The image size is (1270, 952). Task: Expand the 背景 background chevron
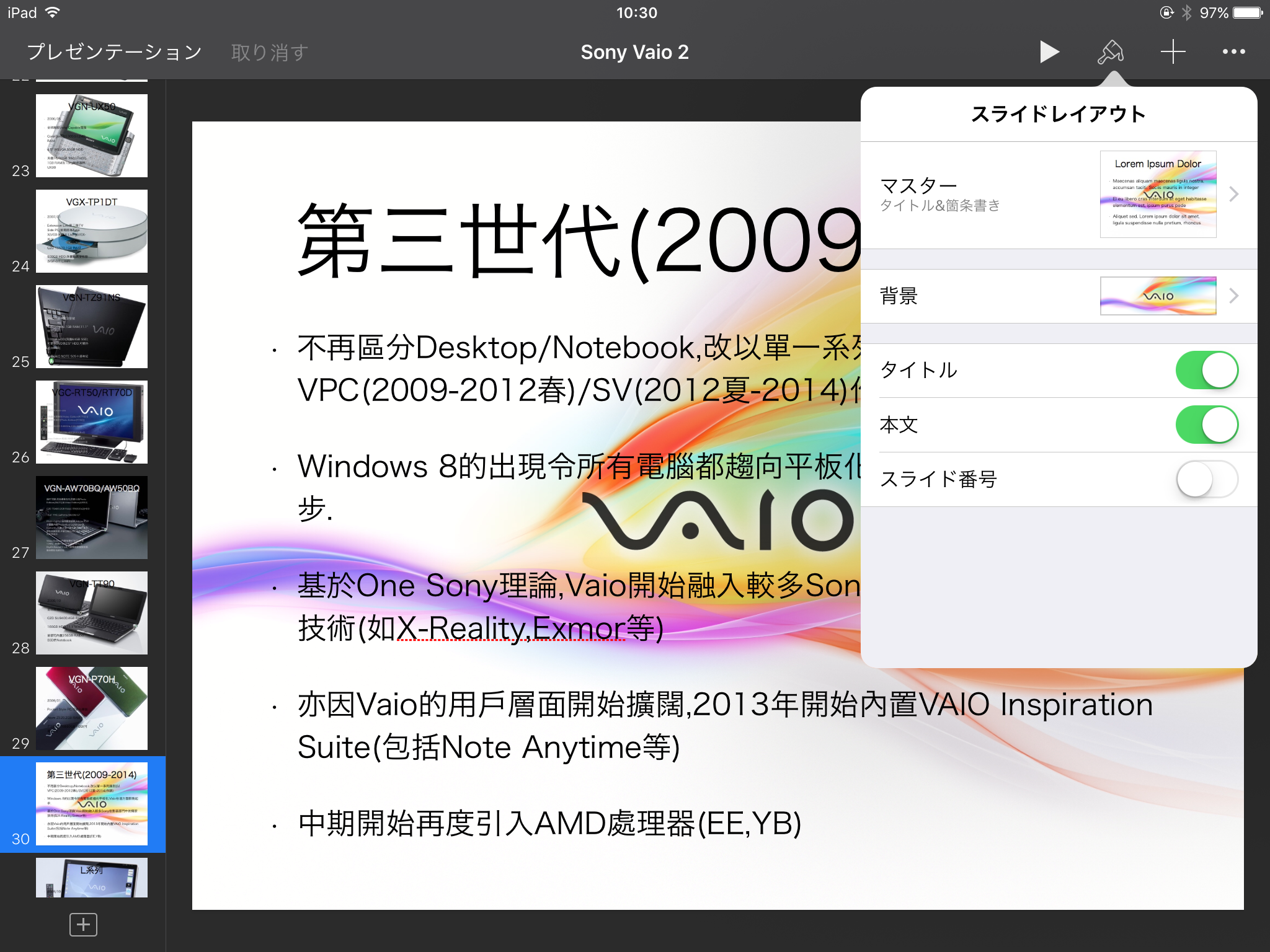1233,296
